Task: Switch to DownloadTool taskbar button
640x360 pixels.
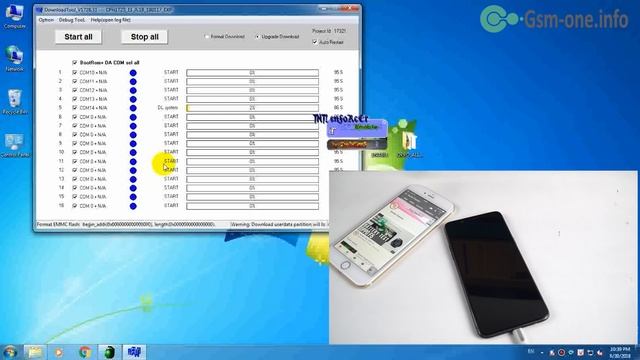Action: [134, 352]
